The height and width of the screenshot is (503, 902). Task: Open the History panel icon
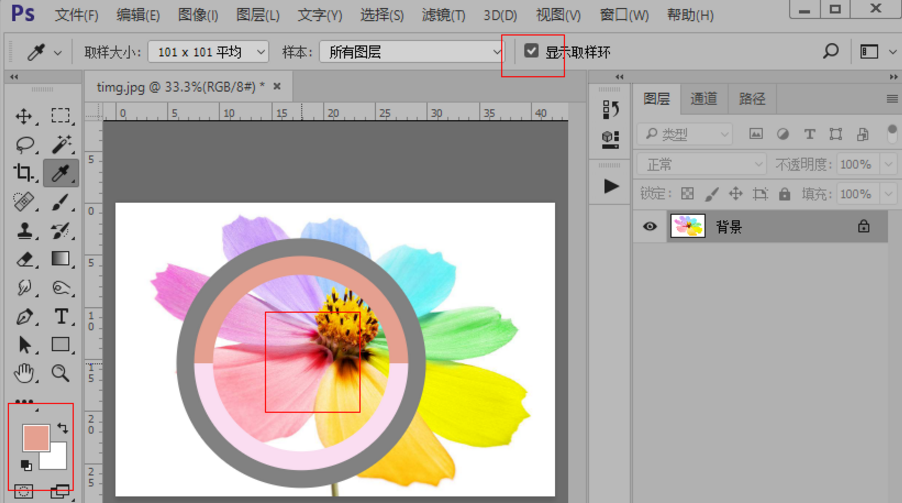pos(610,108)
